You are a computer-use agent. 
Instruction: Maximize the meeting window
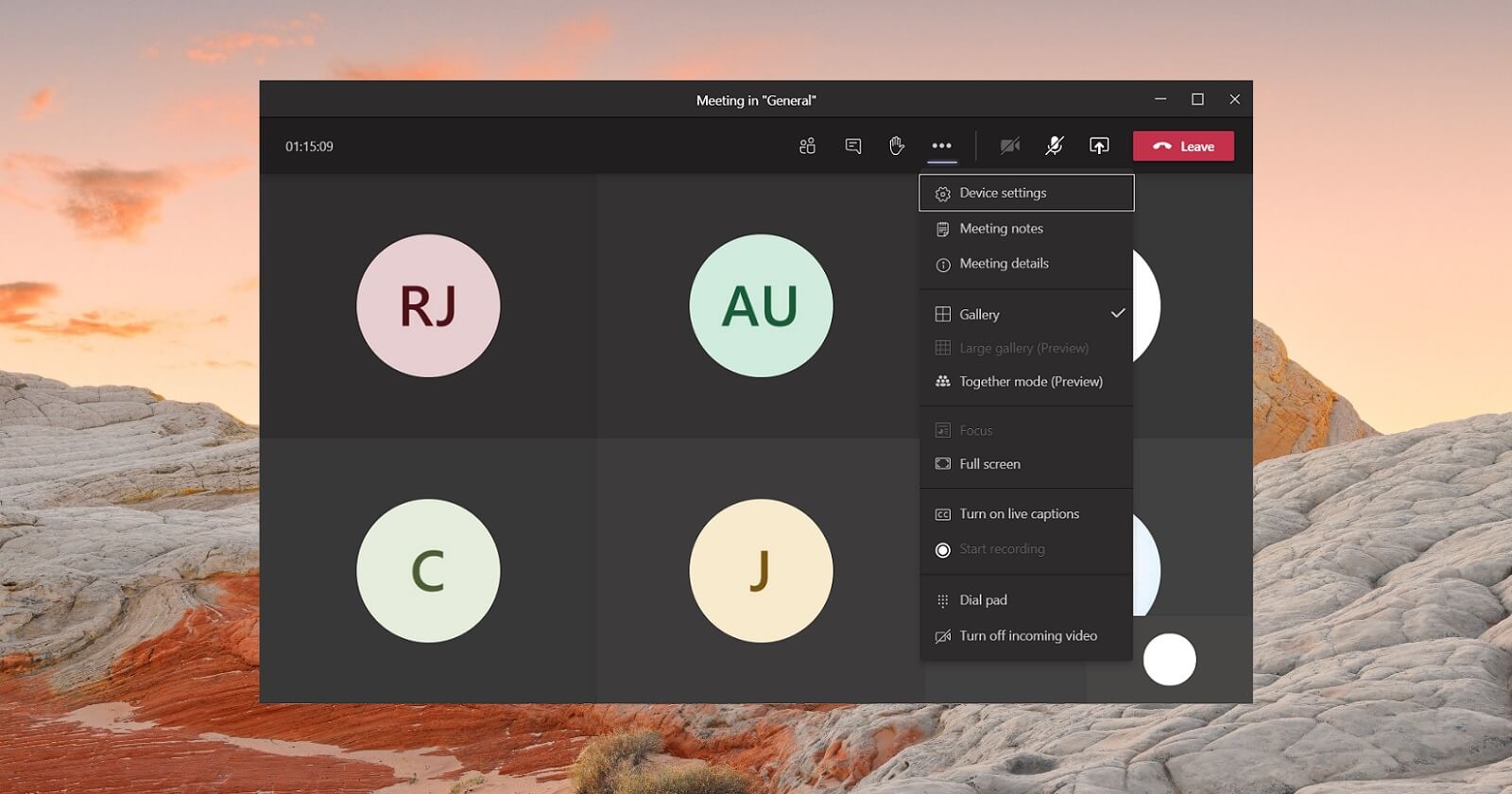pos(1197,99)
